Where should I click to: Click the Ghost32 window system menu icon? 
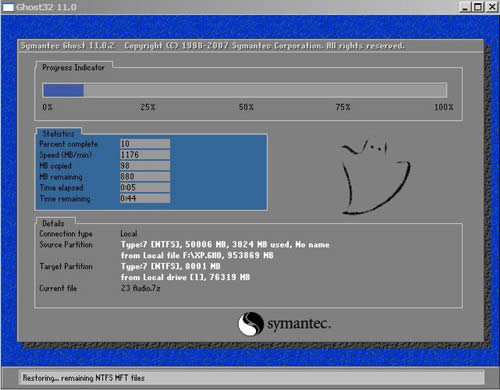click(8, 7)
